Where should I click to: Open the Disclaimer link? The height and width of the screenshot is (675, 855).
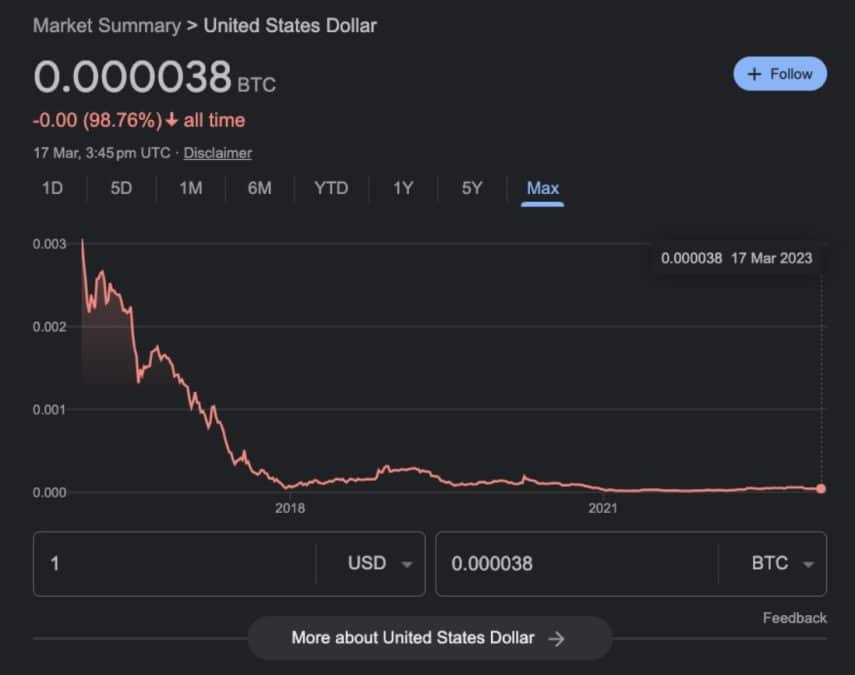(x=218, y=153)
